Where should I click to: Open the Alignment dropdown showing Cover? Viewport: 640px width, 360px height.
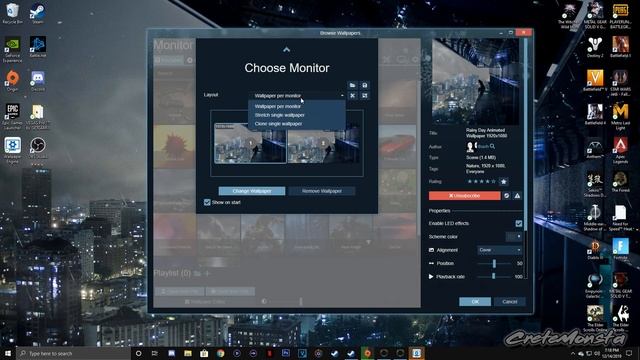coord(500,250)
